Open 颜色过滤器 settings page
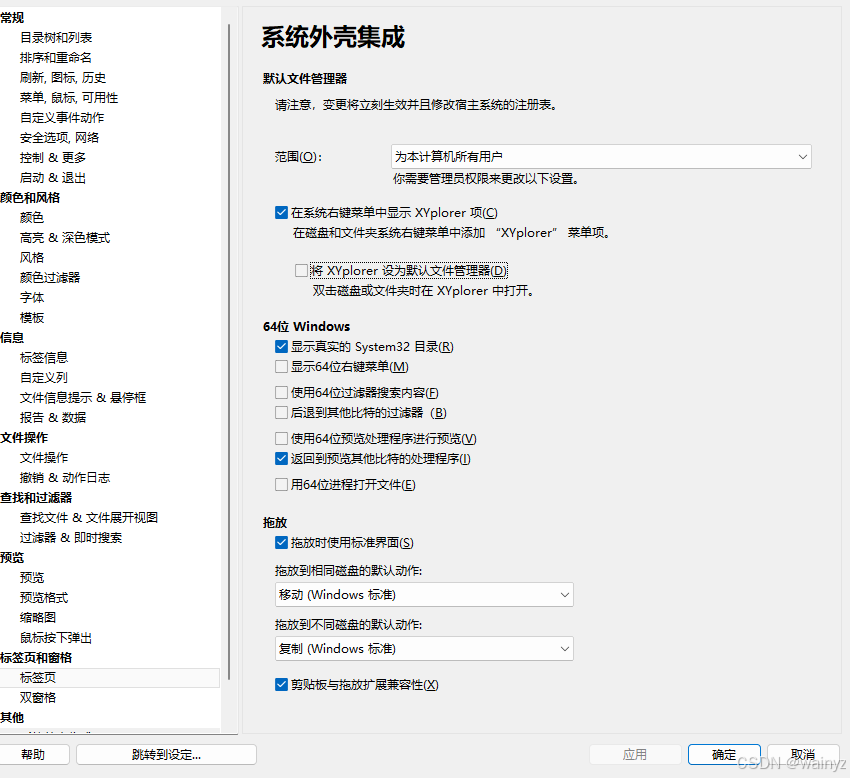The height and width of the screenshot is (778, 850). [x=50, y=278]
